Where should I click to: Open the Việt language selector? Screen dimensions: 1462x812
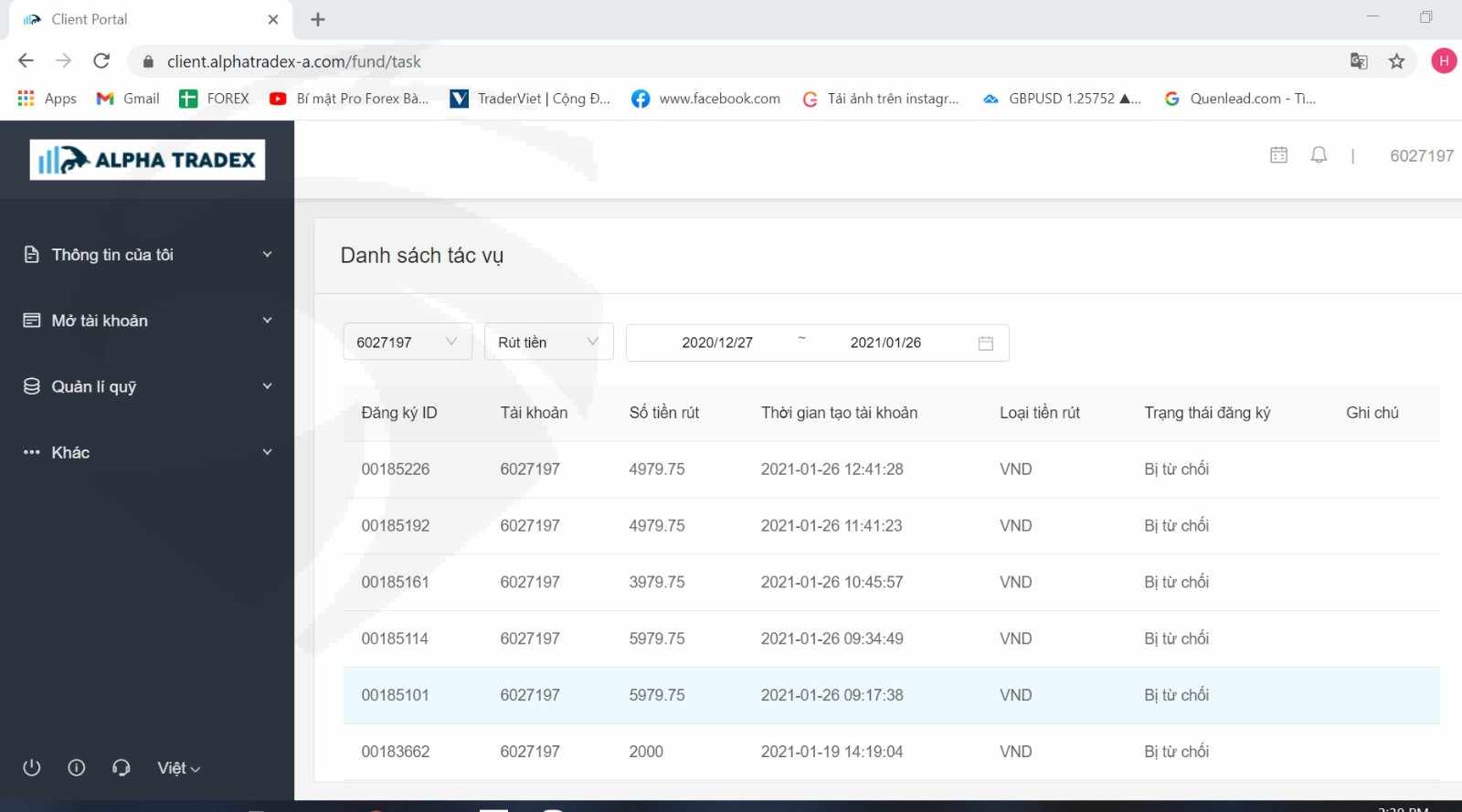click(178, 768)
